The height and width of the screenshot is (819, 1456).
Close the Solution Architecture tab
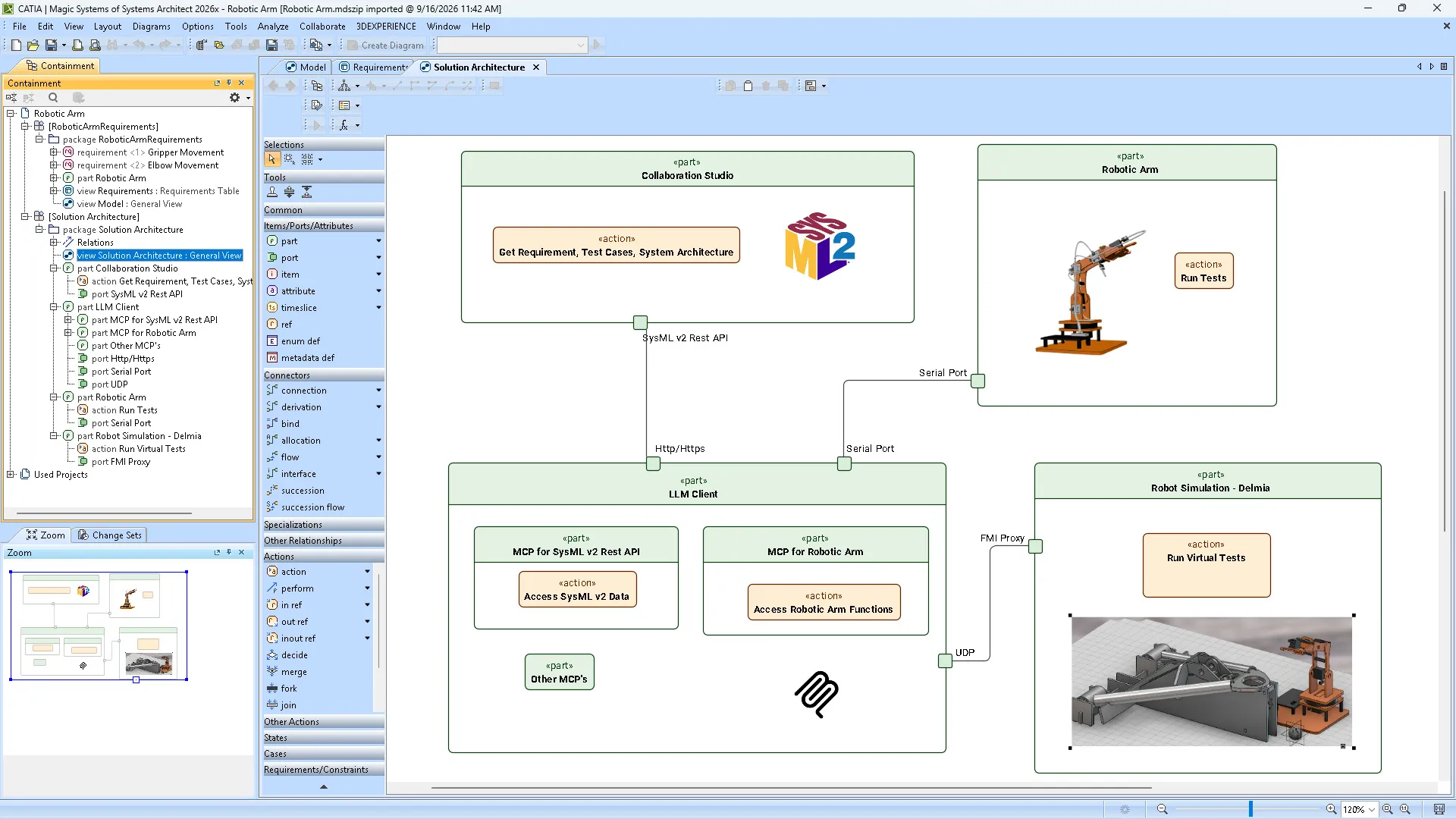point(536,67)
